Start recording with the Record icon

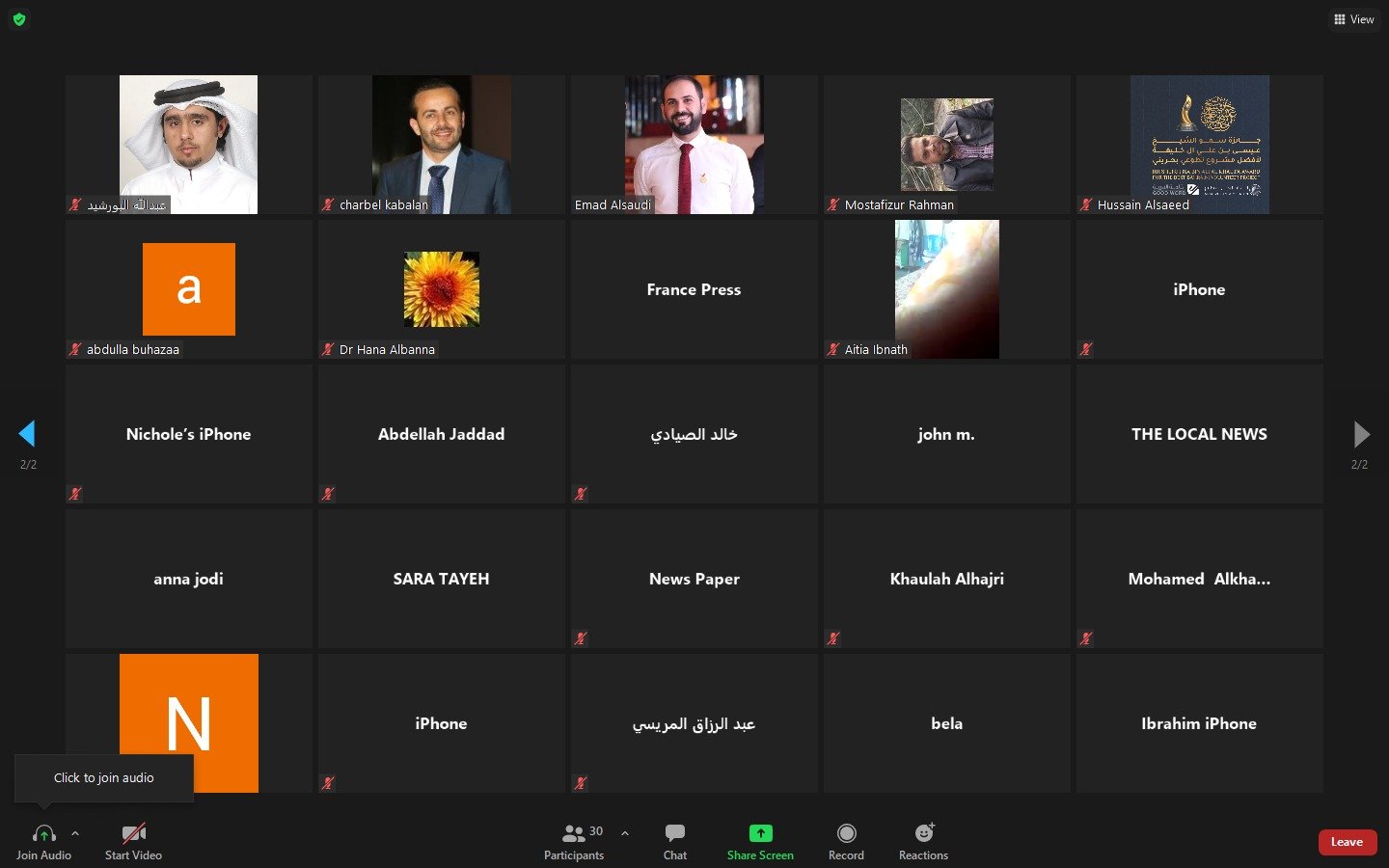(846, 833)
